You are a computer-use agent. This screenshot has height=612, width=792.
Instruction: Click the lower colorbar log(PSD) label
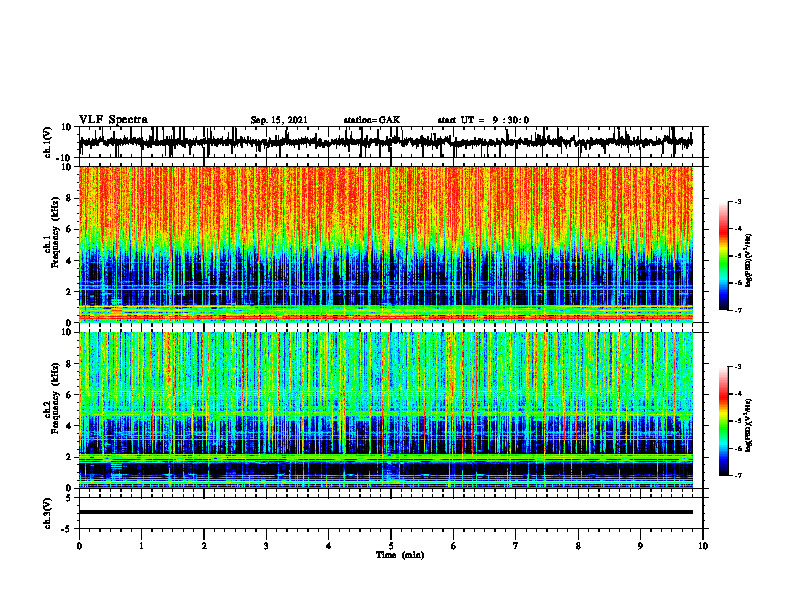point(749,425)
